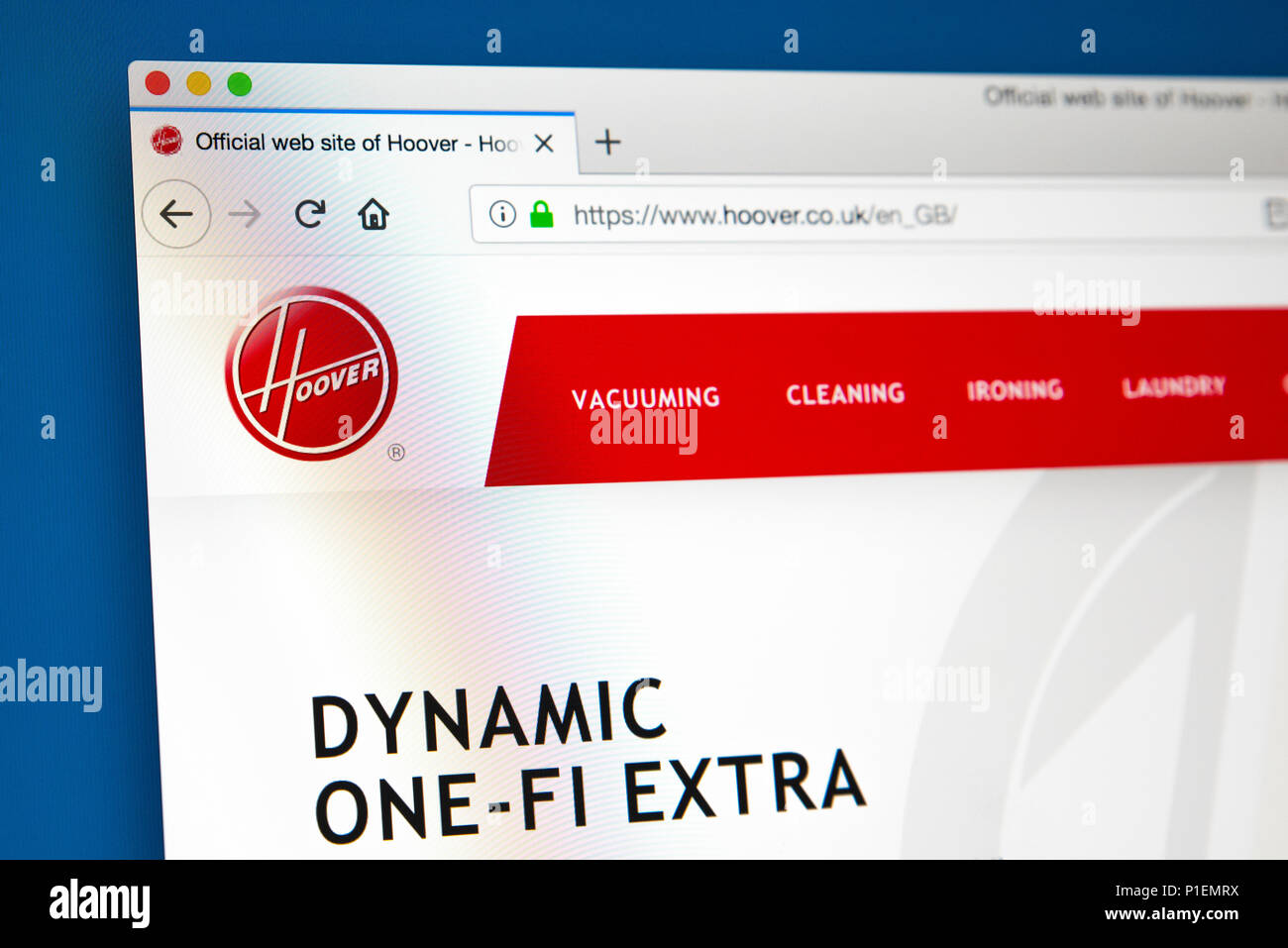Click the round red Hoover logo
This screenshot has width=1288, height=948.
pyautogui.click(x=311, y=373)
